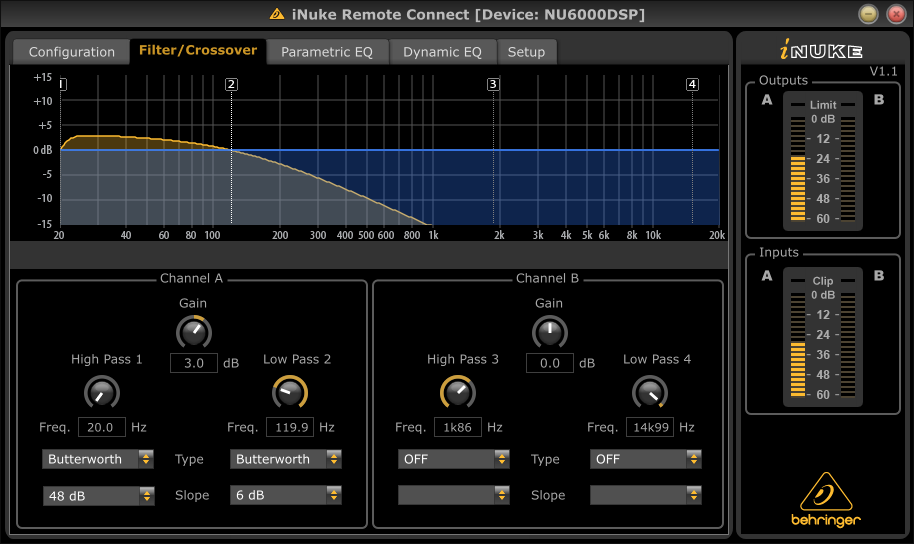The height and width of the screenshot is (544, 914).
Task: Open the High Pass 1 slope dropdown 48 dB
Action: (x=98, y=496)
